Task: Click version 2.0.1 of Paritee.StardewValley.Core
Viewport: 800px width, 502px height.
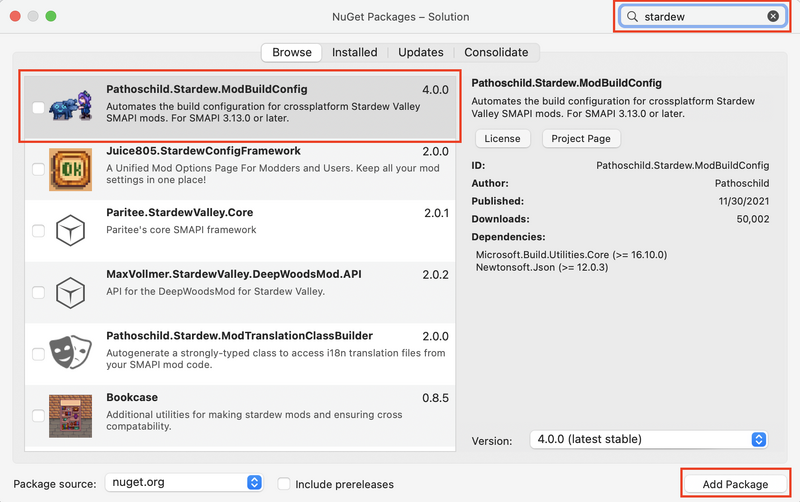Action: point(436,213)
